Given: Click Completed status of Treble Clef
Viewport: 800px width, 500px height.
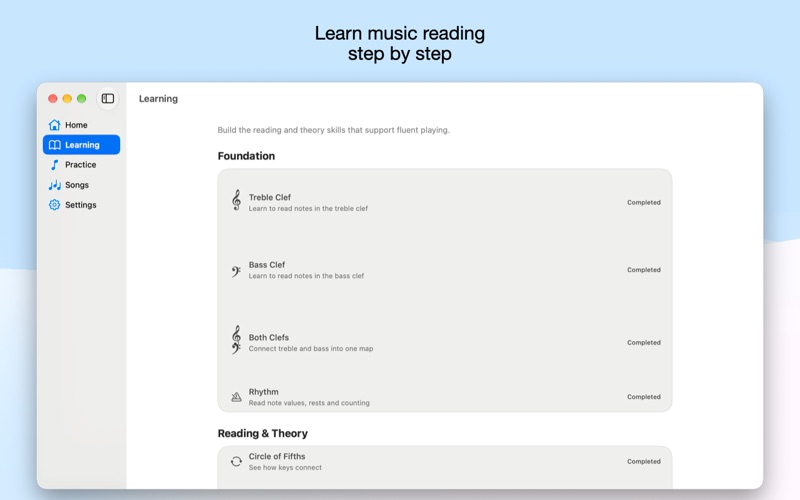Looking at the screenshot, I should point(644,203).
